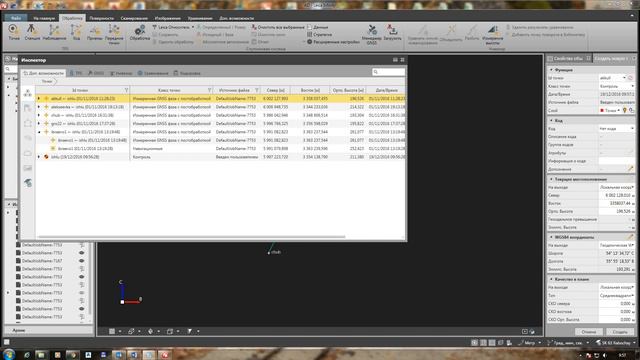Image resolution: width=640 pixels, height=360 pixels.
Task: Click the Метр units selector in status bar
Action: 529,343
